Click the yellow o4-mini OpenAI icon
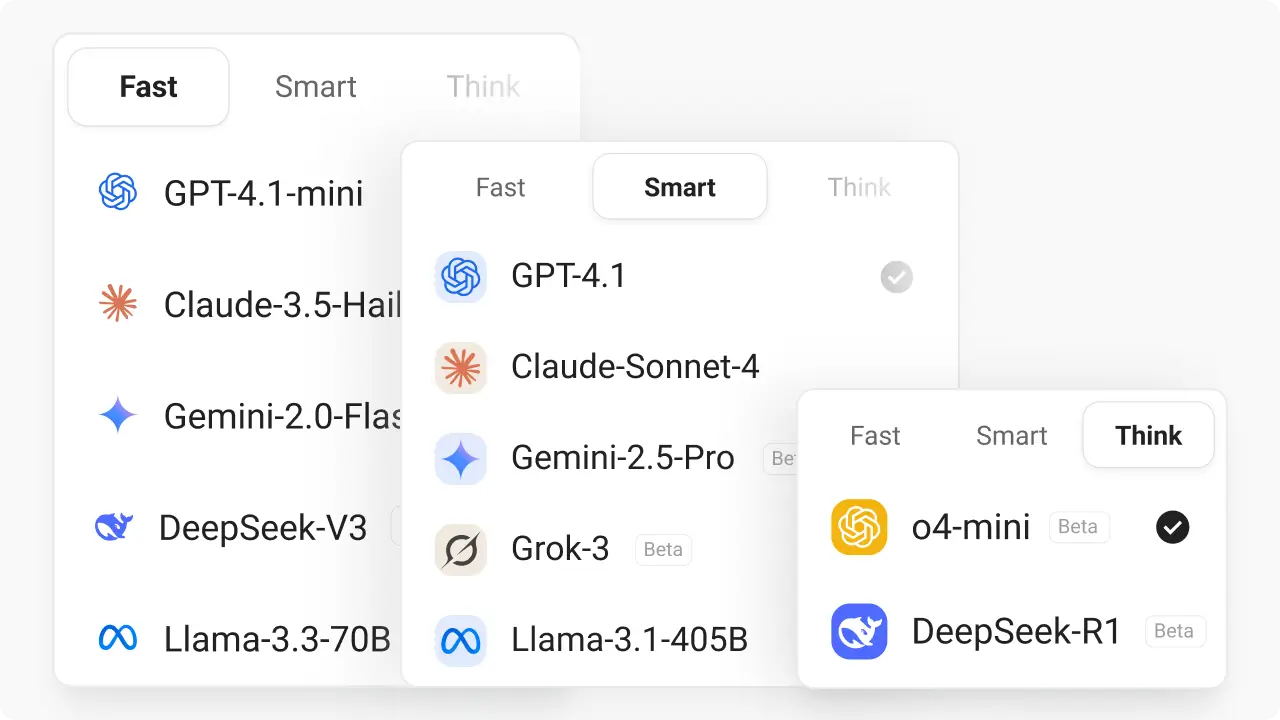This screenshot has width=1280, height=720. [x=859, y=527]
